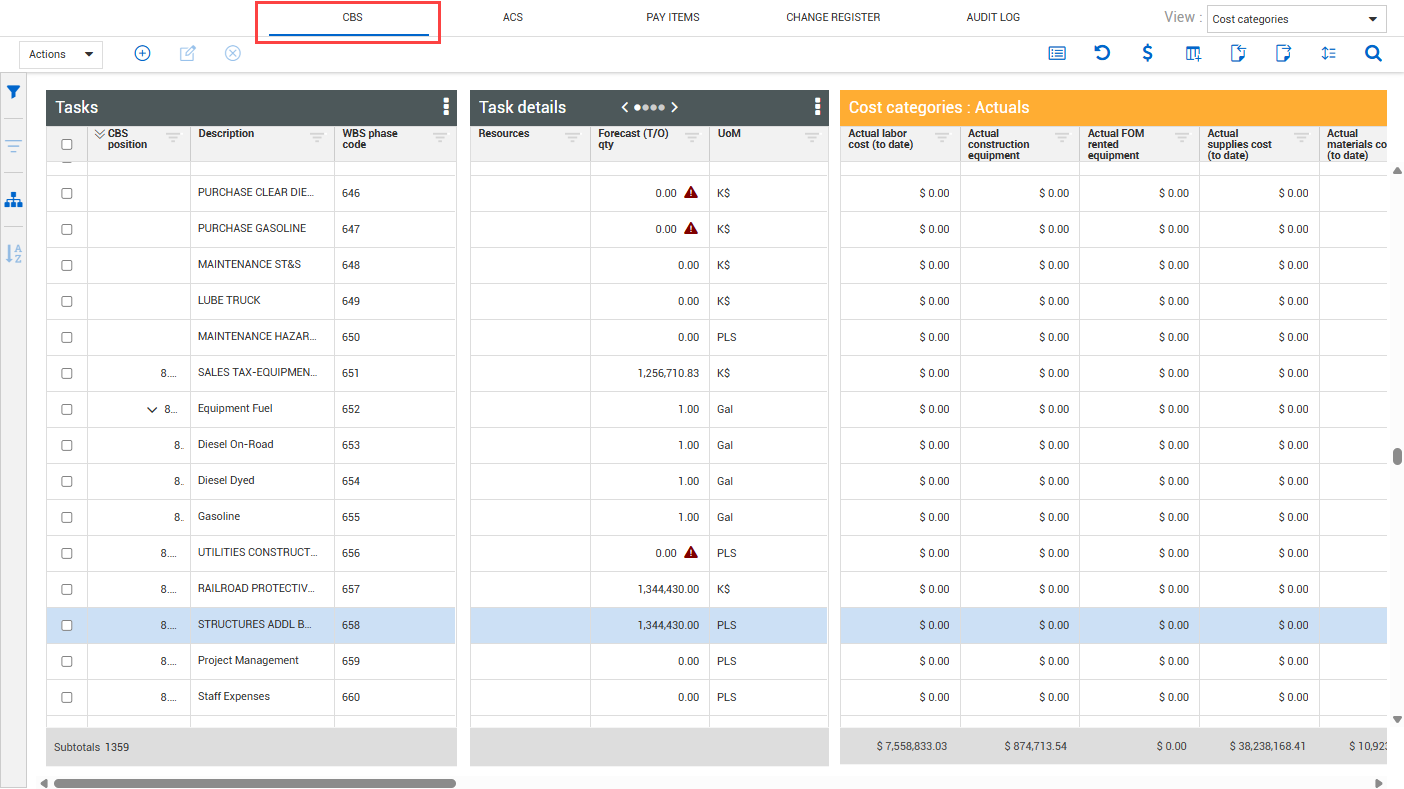Check the box for Gasoline row

67,517
